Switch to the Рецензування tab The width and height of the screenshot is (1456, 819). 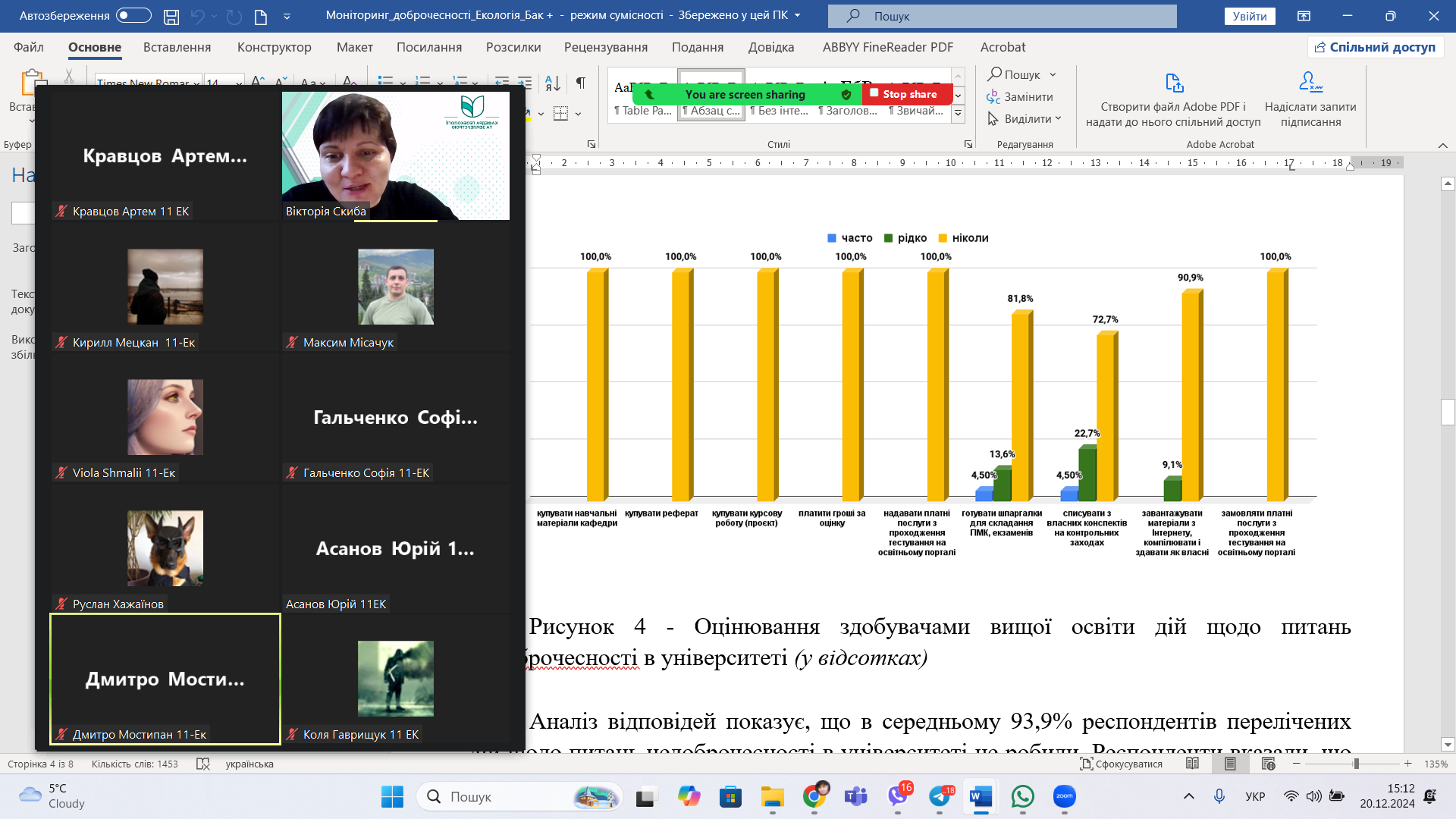tap(606, 47)
